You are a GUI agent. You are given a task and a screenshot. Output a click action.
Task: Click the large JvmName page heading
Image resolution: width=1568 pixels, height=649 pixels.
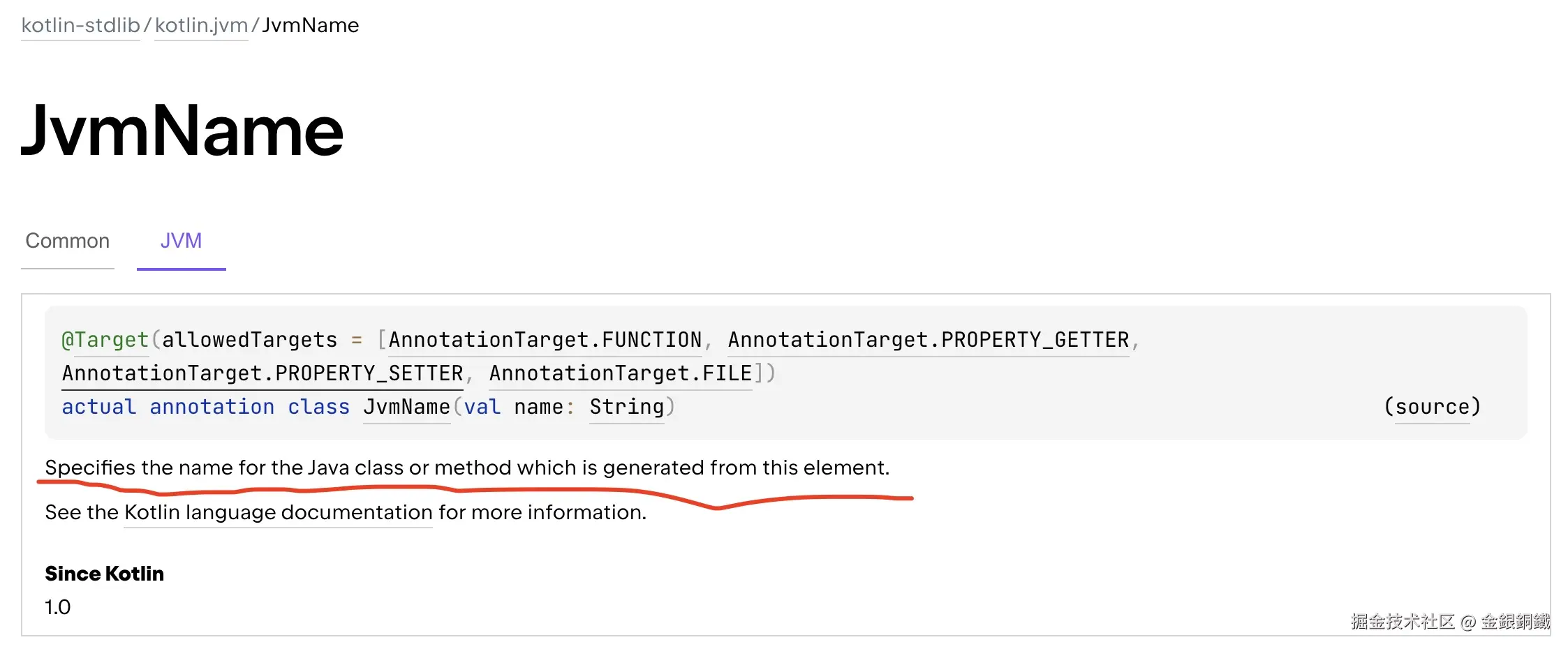pos(182,130)
